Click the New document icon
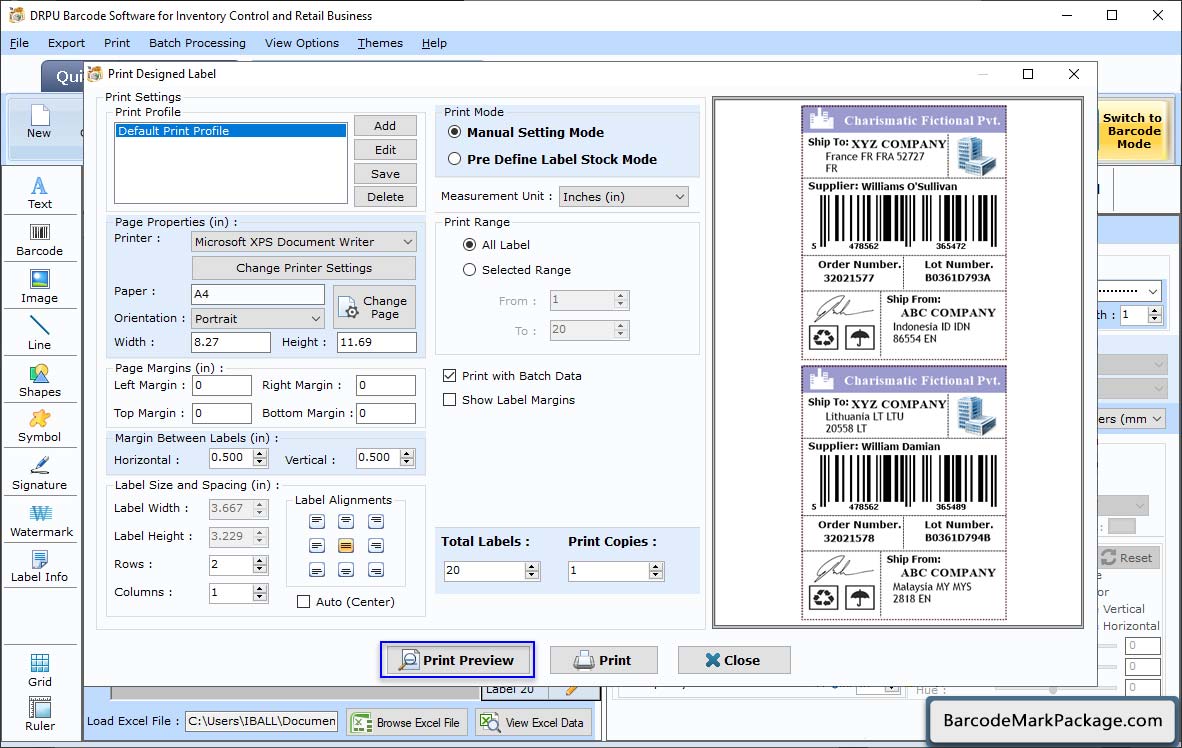Viewport: 1182px width, 748px height. [x=39, y=122]
